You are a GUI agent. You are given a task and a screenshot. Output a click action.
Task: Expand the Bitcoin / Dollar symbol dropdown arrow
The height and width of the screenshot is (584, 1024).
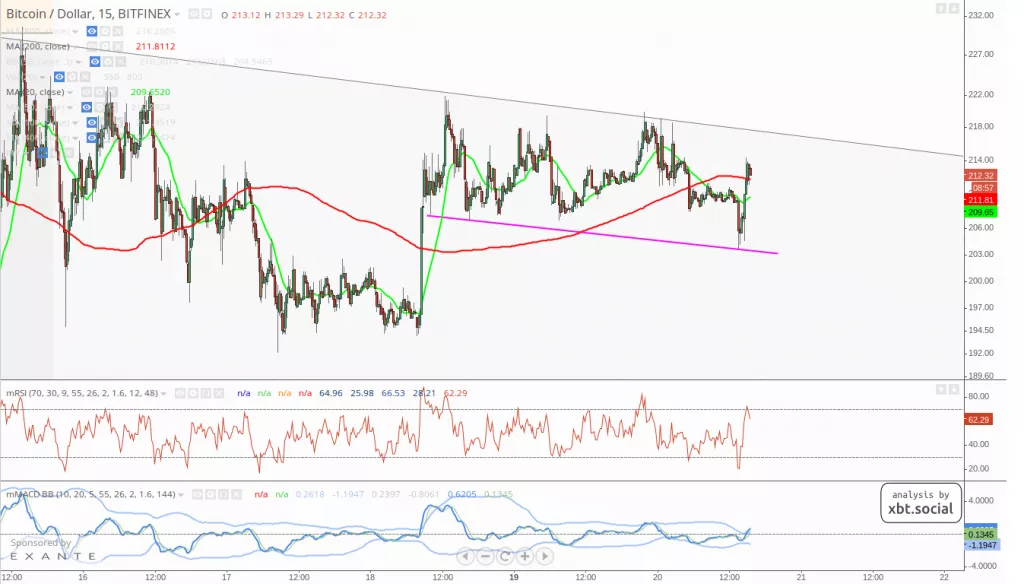tap(177, 15)
